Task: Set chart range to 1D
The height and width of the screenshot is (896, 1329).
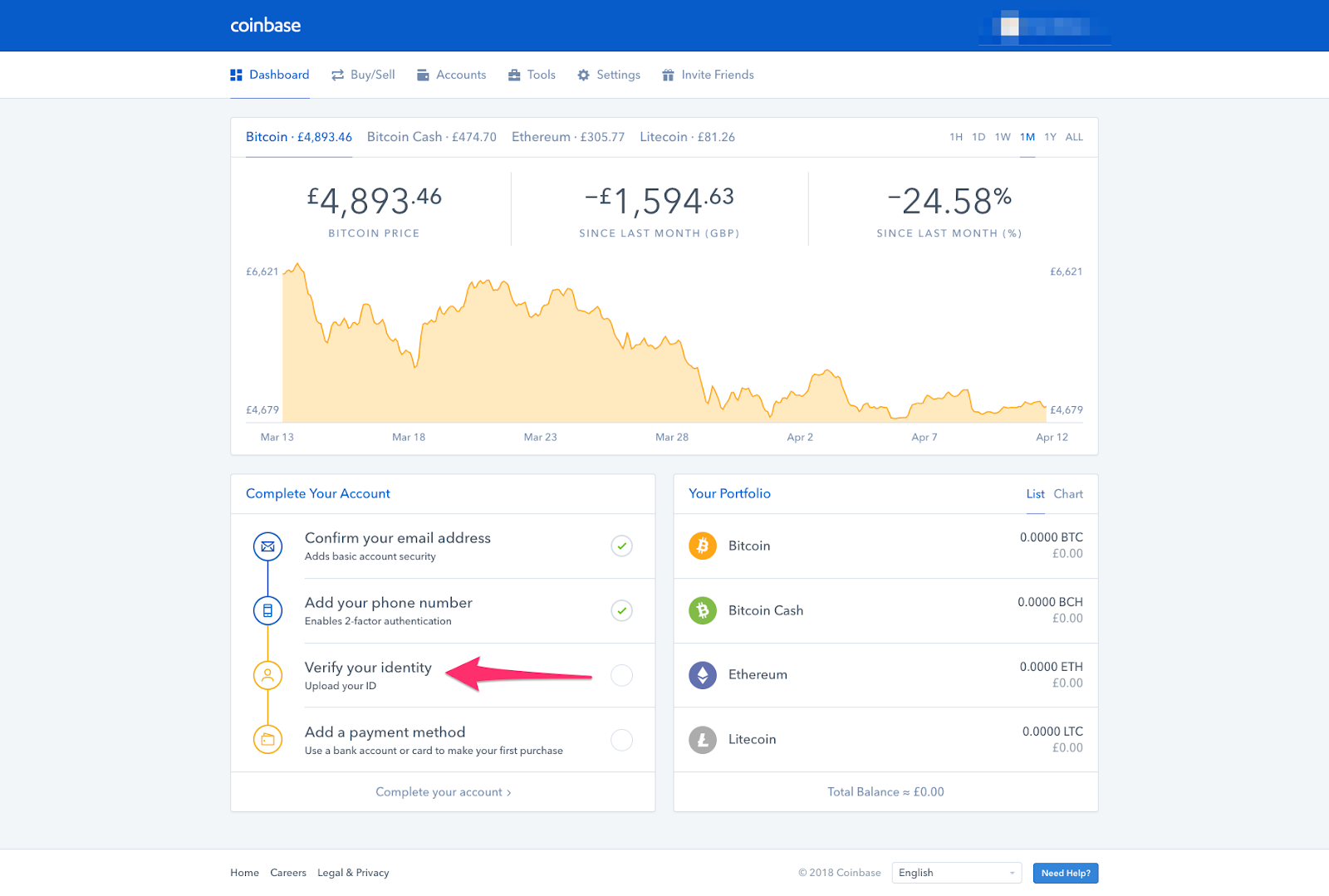Action: pyautogui.click(x=978, y=137)
